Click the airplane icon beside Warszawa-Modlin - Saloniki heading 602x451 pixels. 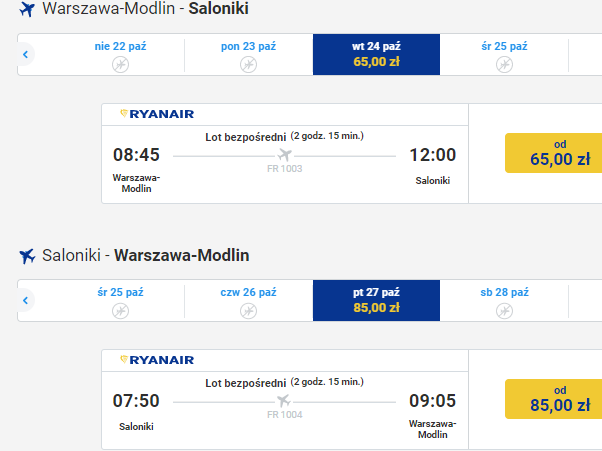[x=27, y=9]
